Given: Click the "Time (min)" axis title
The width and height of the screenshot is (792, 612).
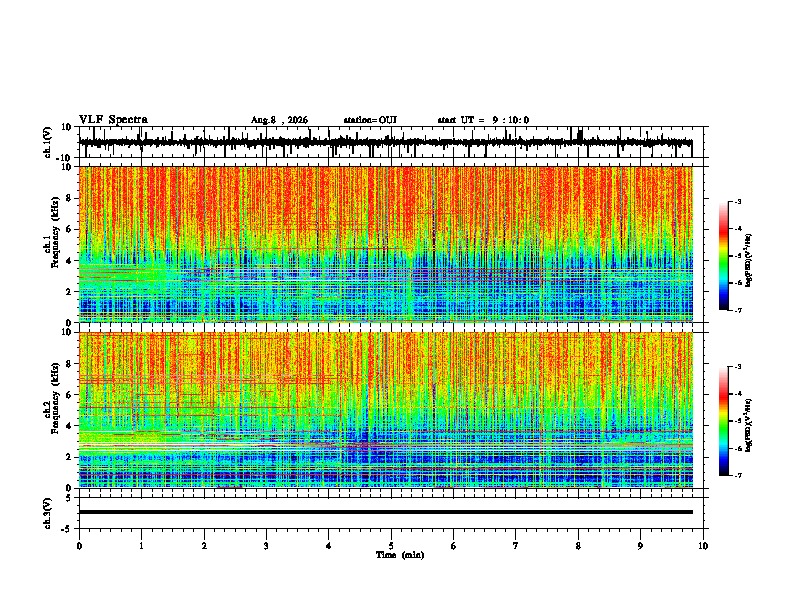Looking at the screenshot, I should 400,555.
